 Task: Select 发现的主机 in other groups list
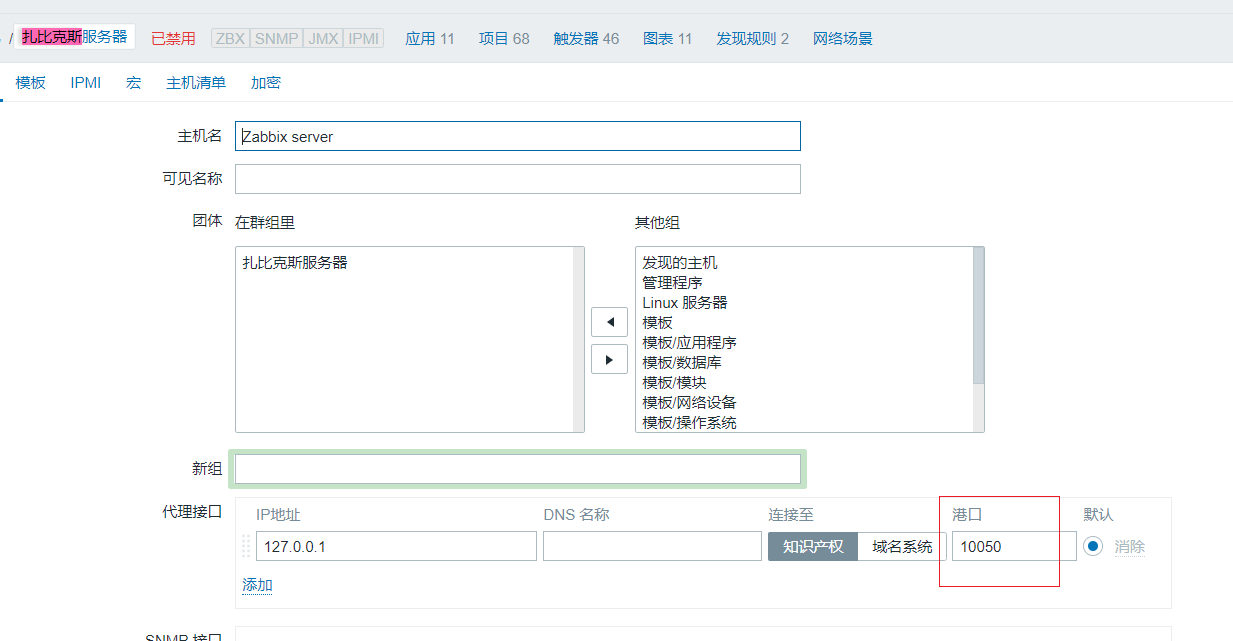(680, 263)
